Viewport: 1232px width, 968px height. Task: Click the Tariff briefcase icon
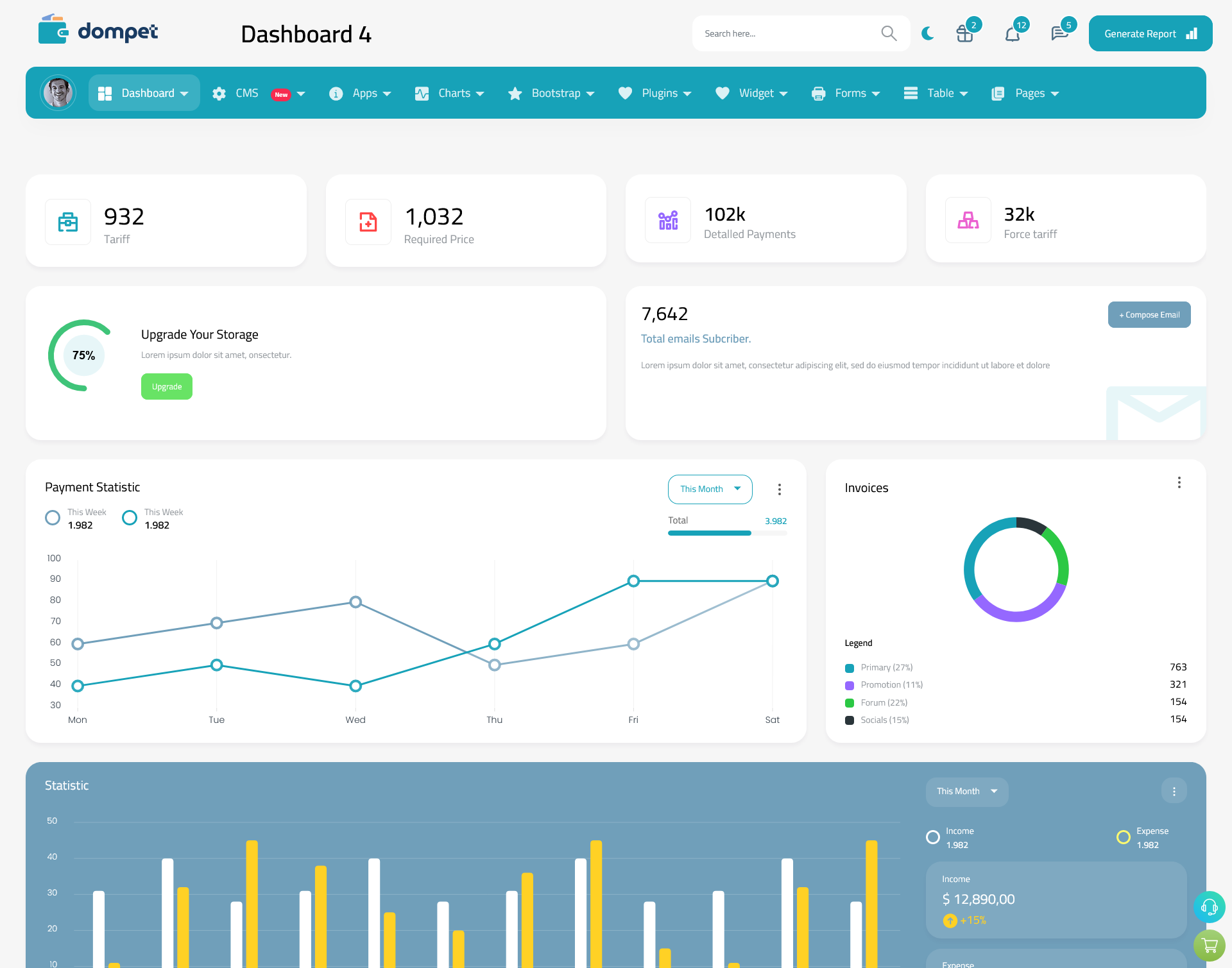pyautogui.click(x=68, y=220)
